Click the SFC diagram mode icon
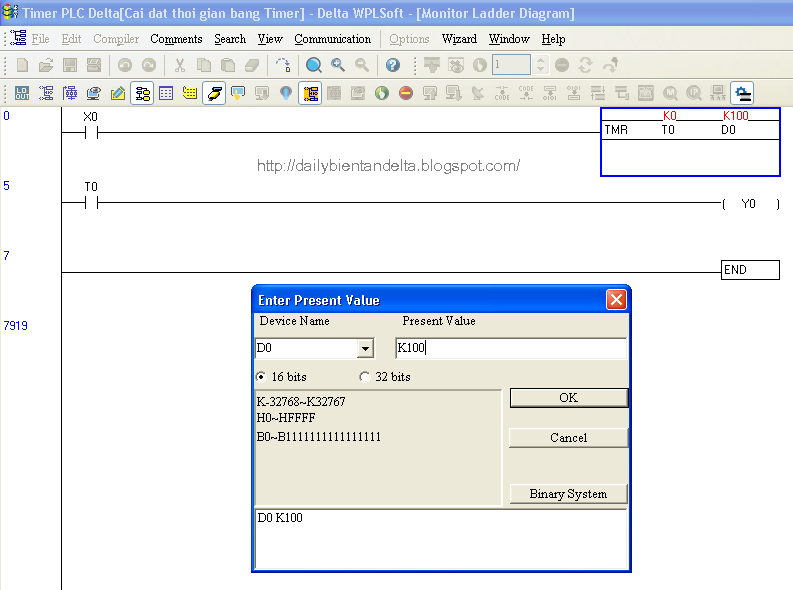 [x=70, y=93]
